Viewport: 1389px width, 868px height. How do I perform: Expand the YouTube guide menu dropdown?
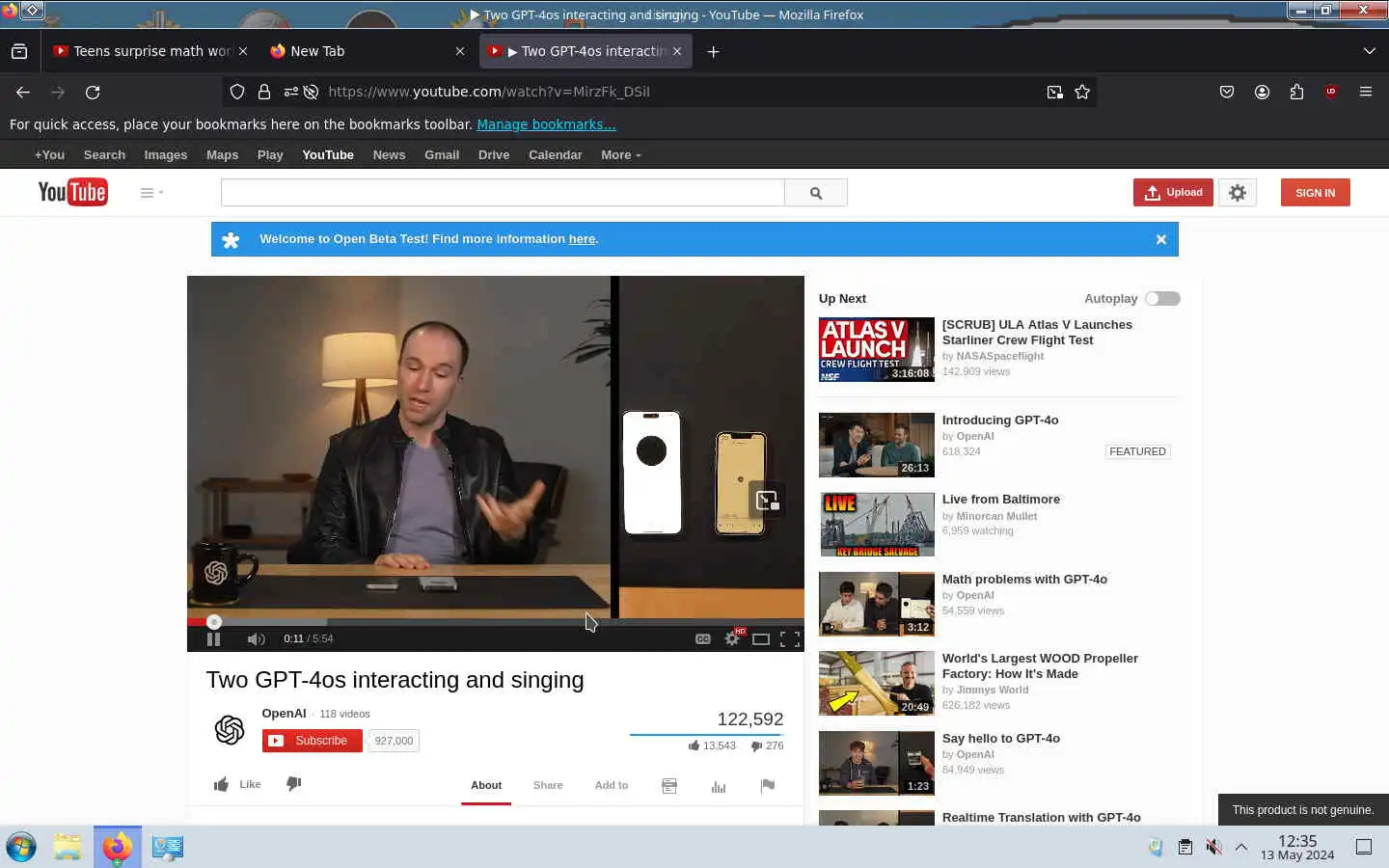click(151, 193)
